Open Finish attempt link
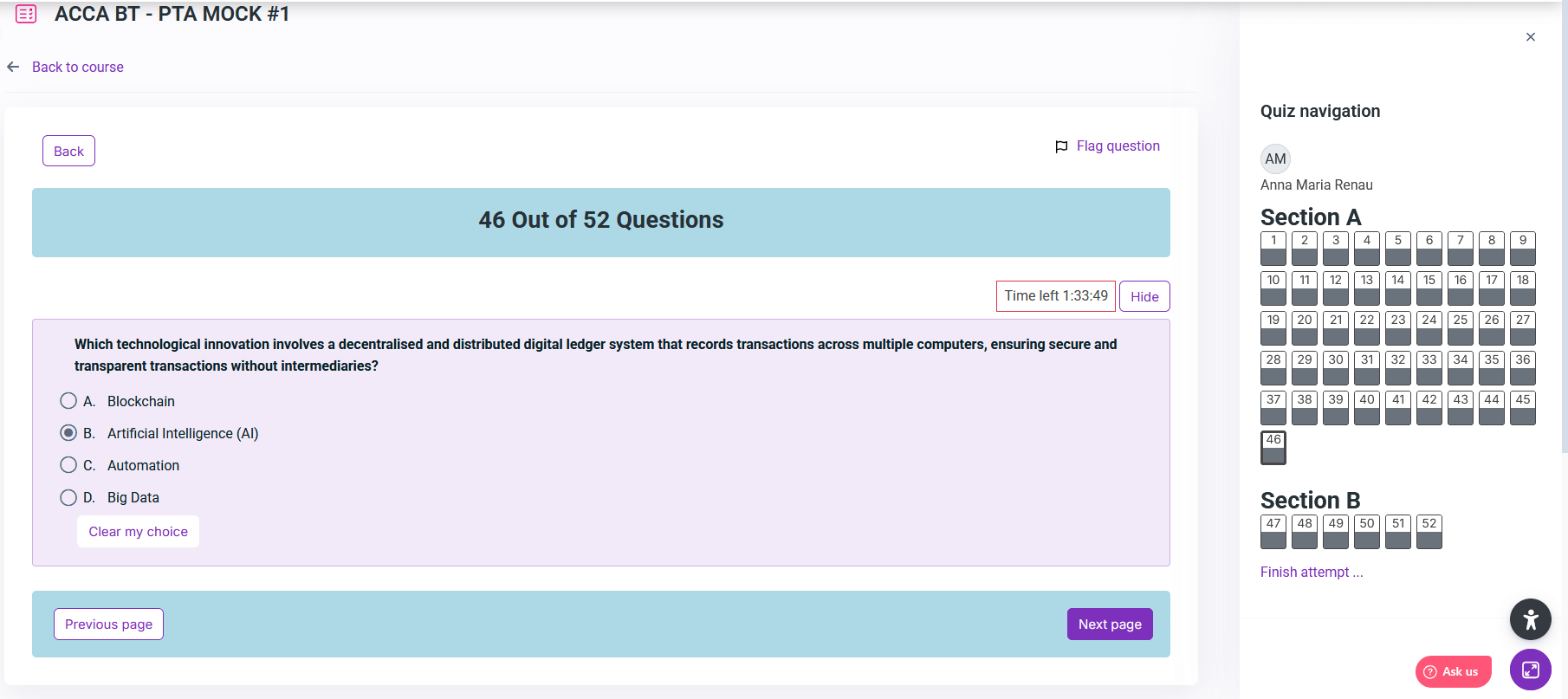 (1311, 572)
